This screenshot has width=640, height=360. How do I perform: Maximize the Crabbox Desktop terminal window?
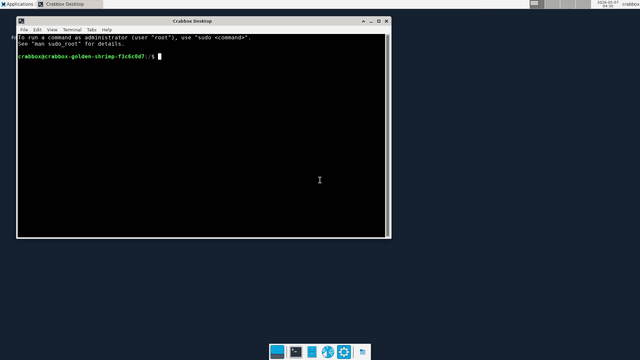click(x=379, y=21)
